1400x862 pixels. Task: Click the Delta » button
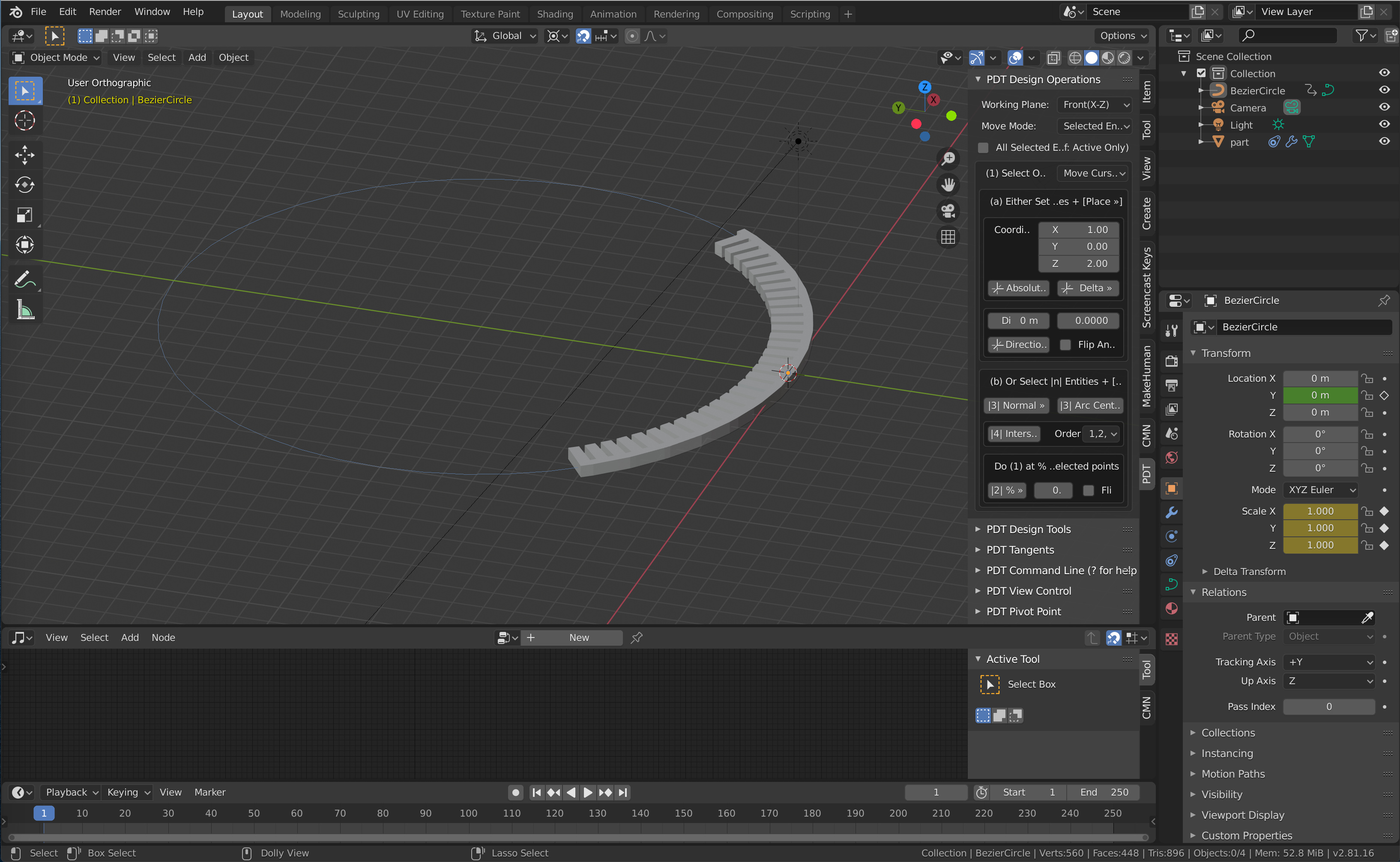click(1088, 288)
